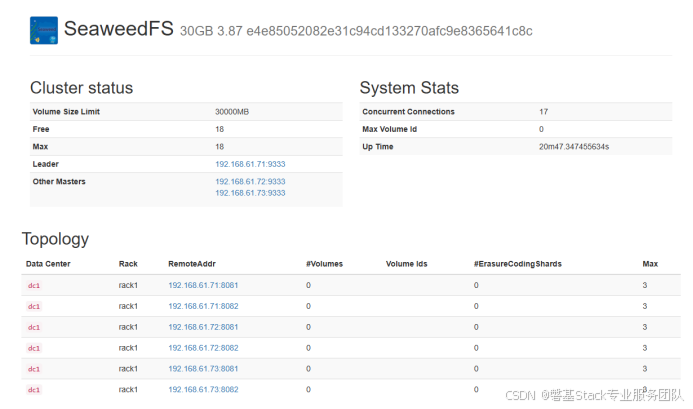Screen dimensions: 693x409
Task: Select the Volume Size Limit label
Action: coord(66,112)
